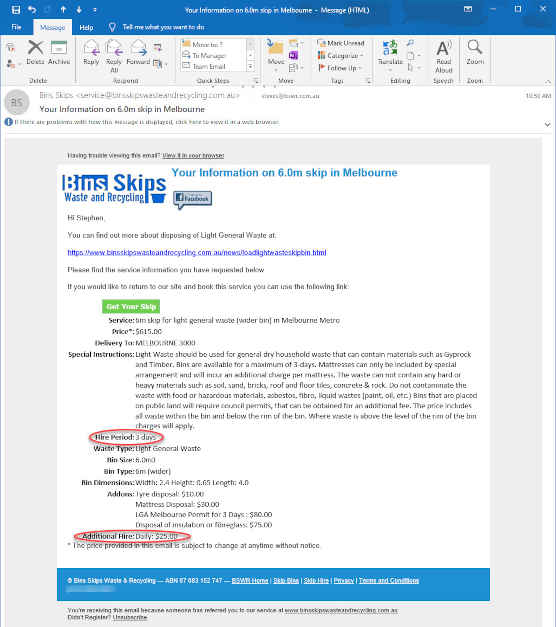Click the Save icon in the quick access toolbar
Image resolution: width=556 pixels, height=627 pixels.
point(16,10)
